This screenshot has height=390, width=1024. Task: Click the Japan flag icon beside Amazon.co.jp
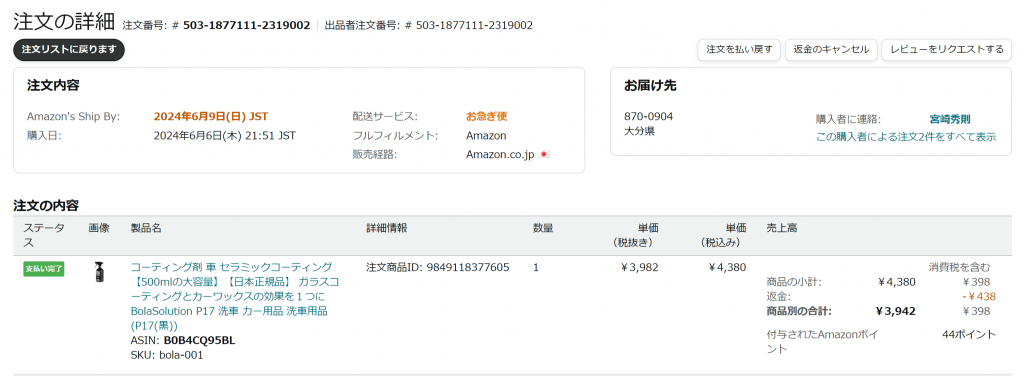545,155
